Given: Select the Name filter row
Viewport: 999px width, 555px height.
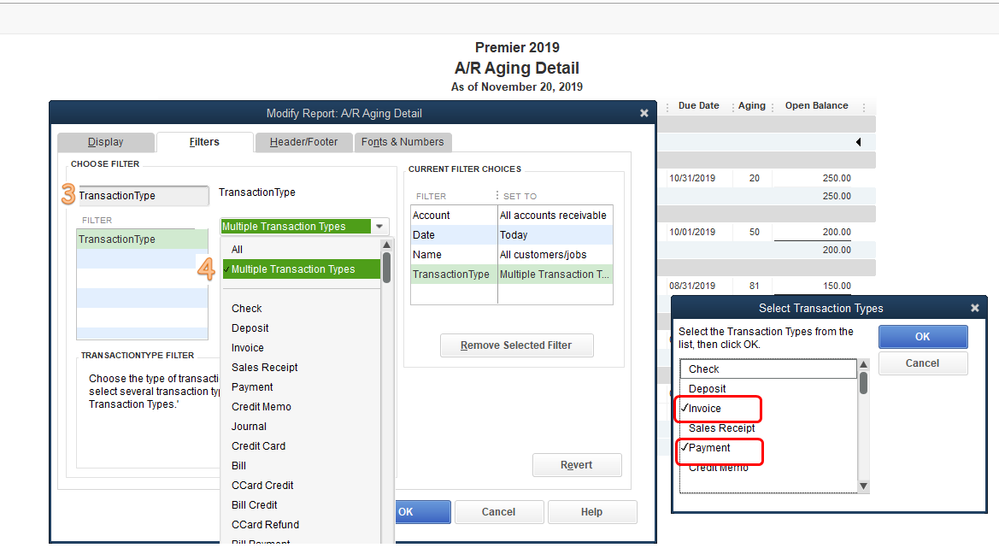Looking at the screenshot, I should click(512, 255).
